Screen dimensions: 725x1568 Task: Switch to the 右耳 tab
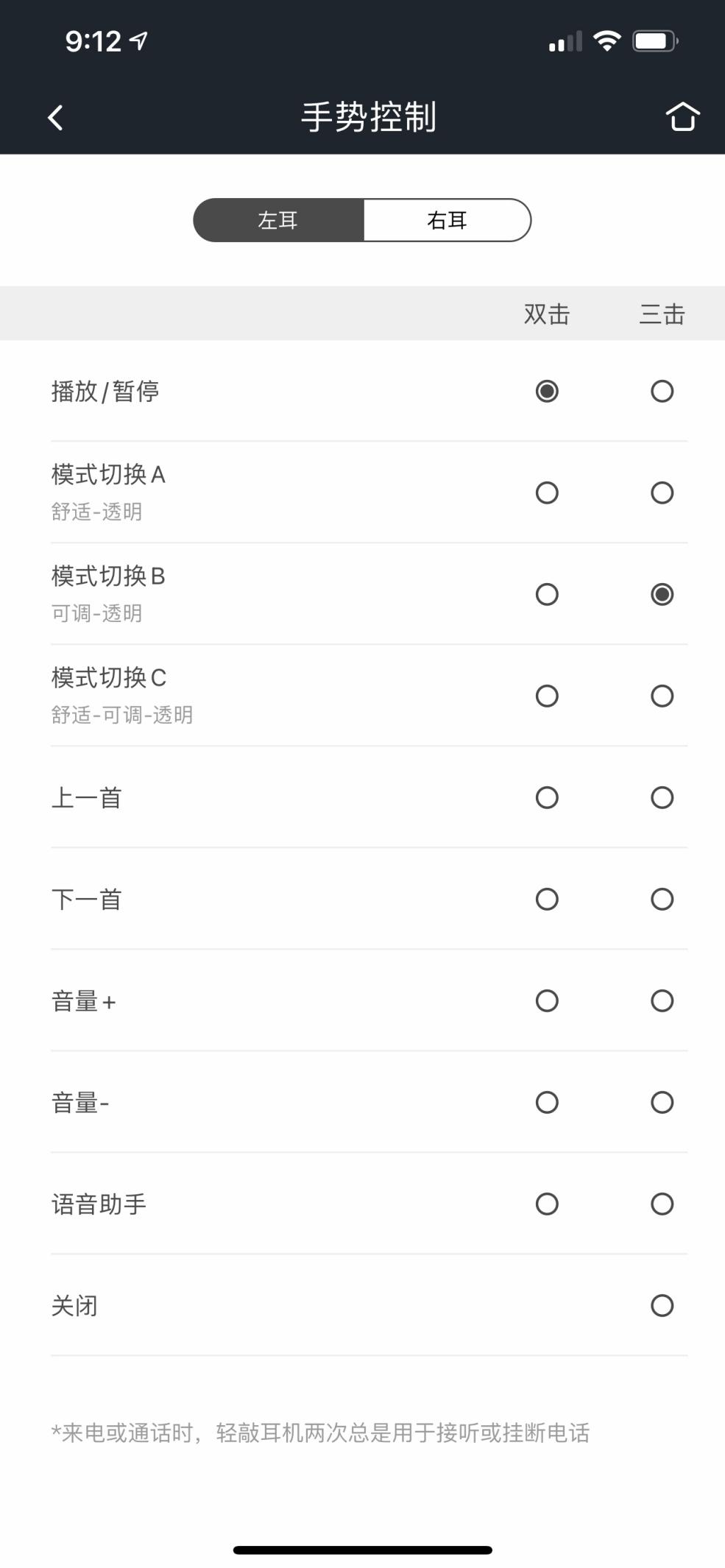pos(448,220)
